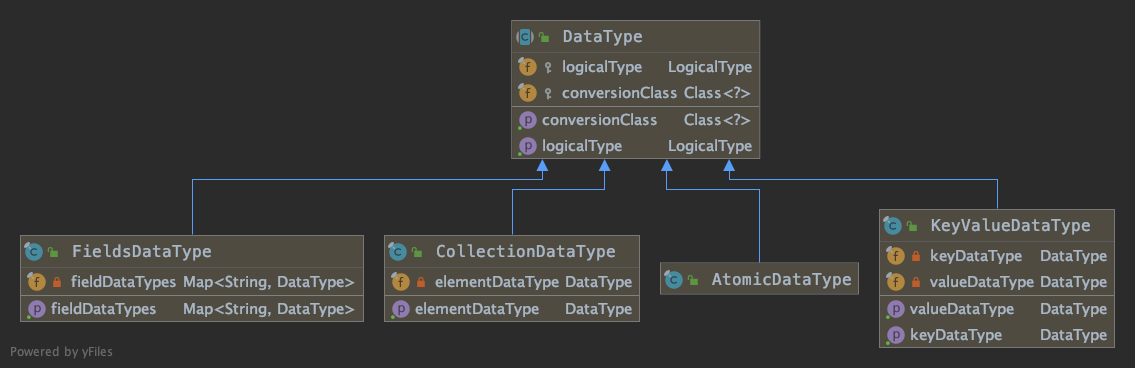Click the field icon for elementDataType
The image size is (1135, 368).
coord(400,282)
